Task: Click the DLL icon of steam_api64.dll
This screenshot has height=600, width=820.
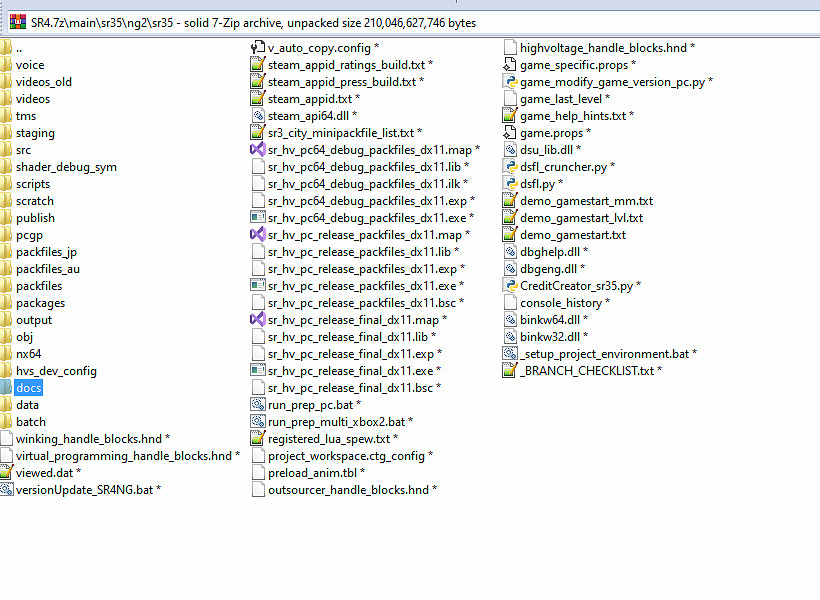Action: pyautogui.click(x=257, y=116)
